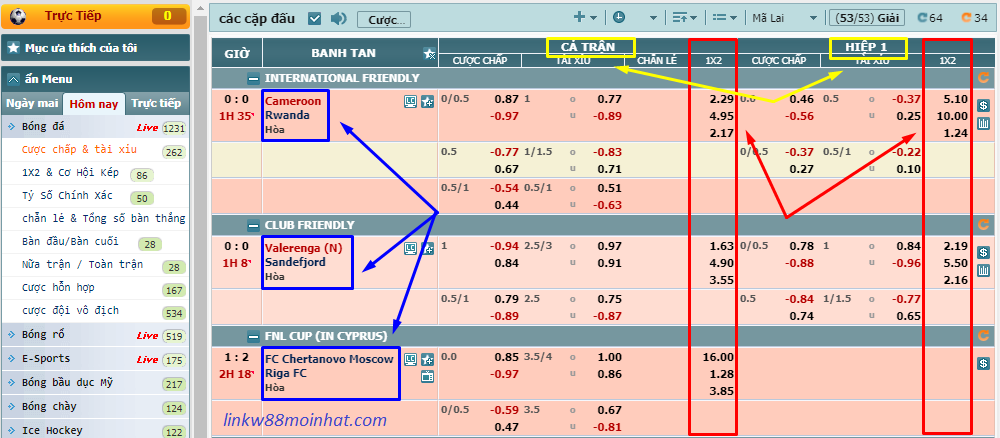
Task: Add the Cameroon vs Rwanda match to favorites
Action: [x=427, y=101]
